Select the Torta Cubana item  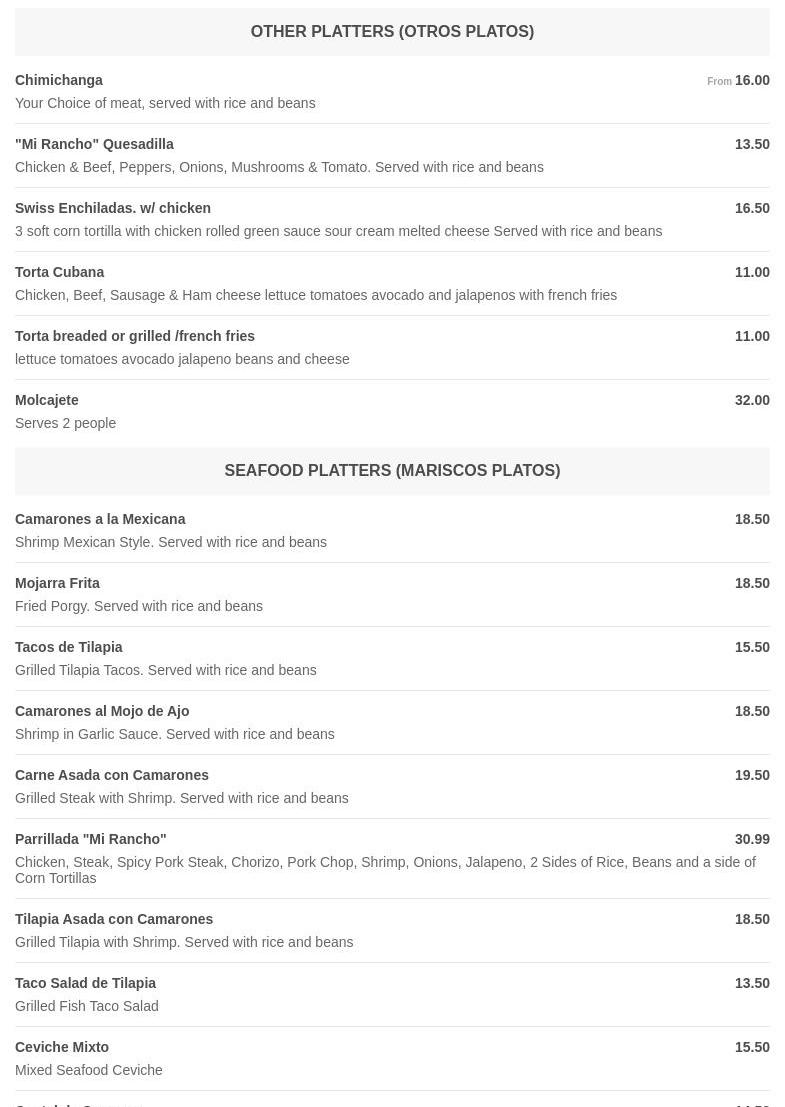60,272
